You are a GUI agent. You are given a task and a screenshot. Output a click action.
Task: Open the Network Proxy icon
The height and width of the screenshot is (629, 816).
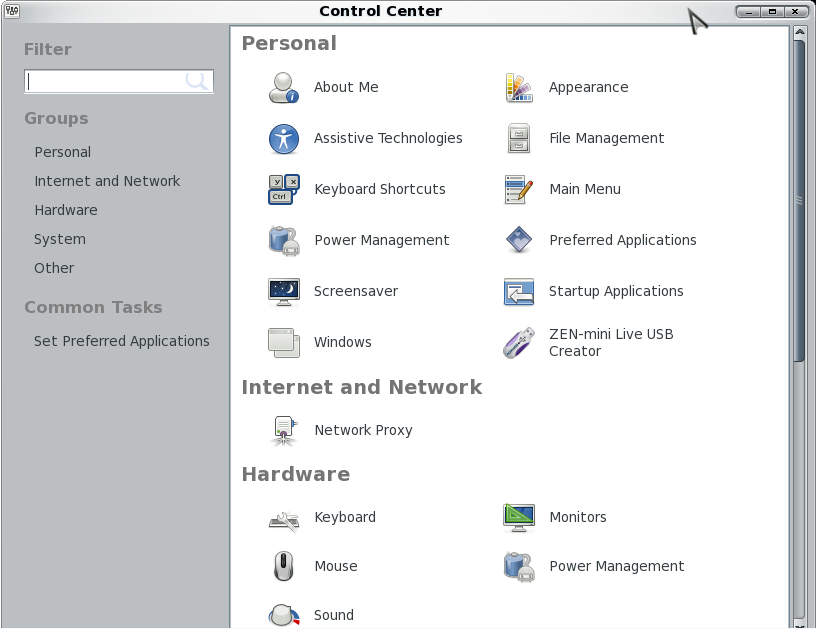[x=284, y=430]
